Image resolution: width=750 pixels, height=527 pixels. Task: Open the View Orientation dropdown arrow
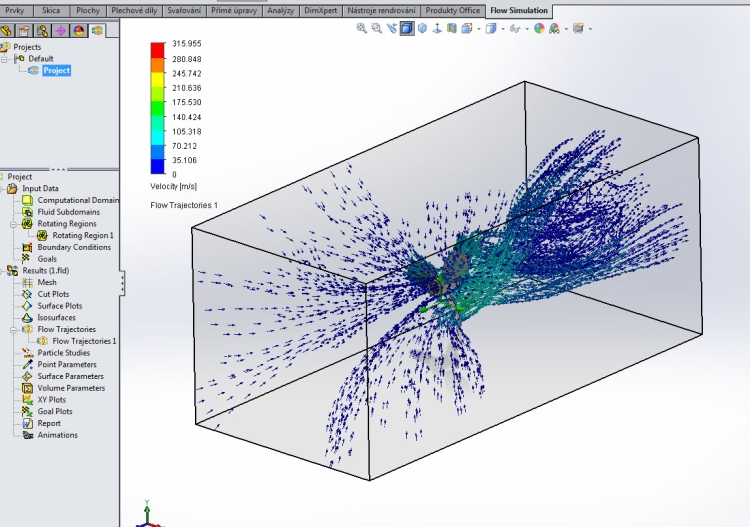click(x=479, y=29)
